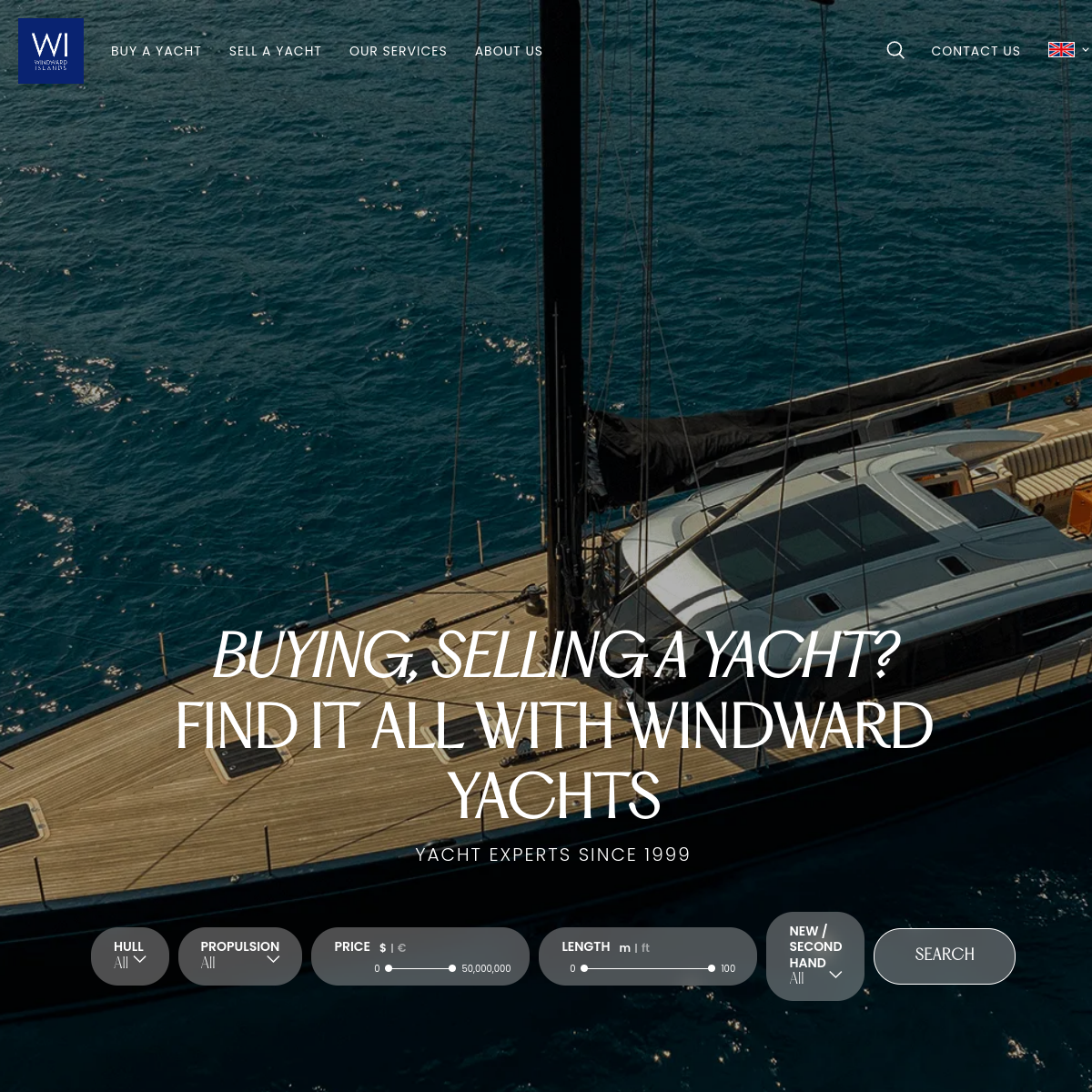
Task: Expand the language selector chevron
Action: coord(1085,50)
